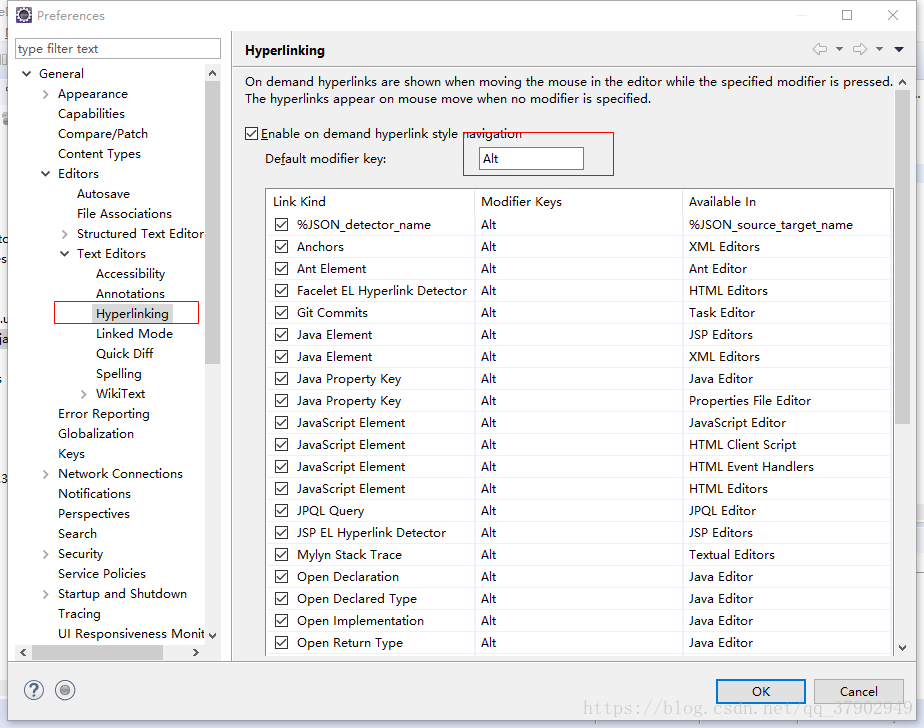924x728 pixels.
Task: Click the Eclipse Preferences window icon
Action: 24,15
